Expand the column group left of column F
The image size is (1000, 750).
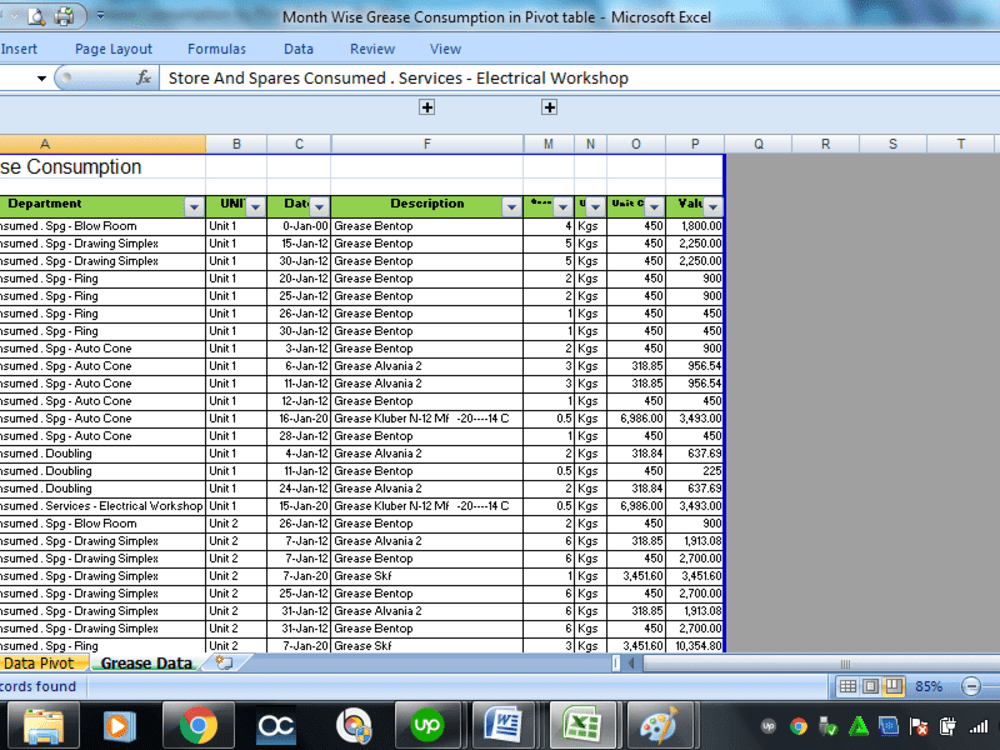click(427, 107)
